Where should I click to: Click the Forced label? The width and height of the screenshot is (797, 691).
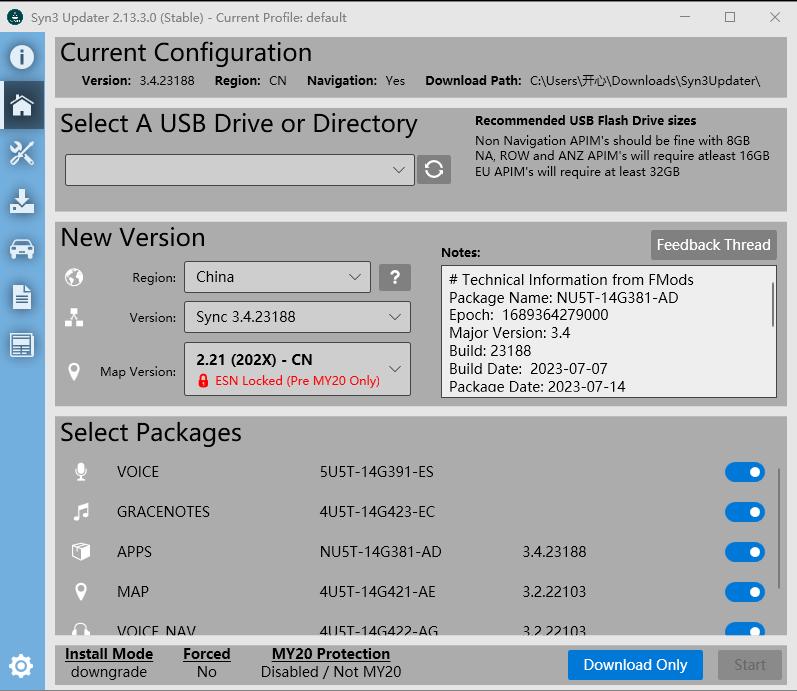coord(207,654)
